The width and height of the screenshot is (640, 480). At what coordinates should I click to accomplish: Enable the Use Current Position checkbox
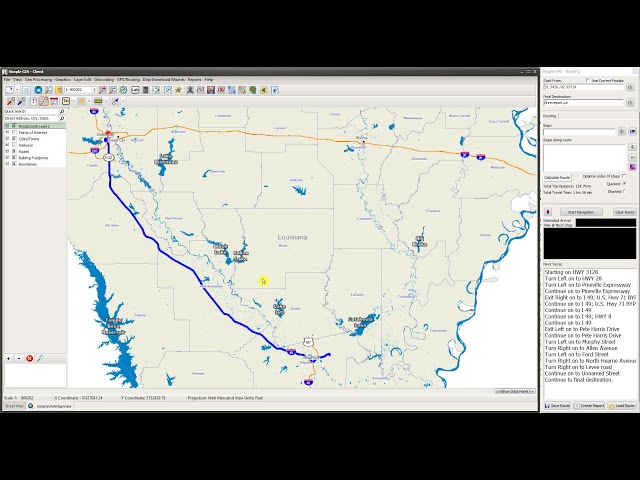(588, 80)
